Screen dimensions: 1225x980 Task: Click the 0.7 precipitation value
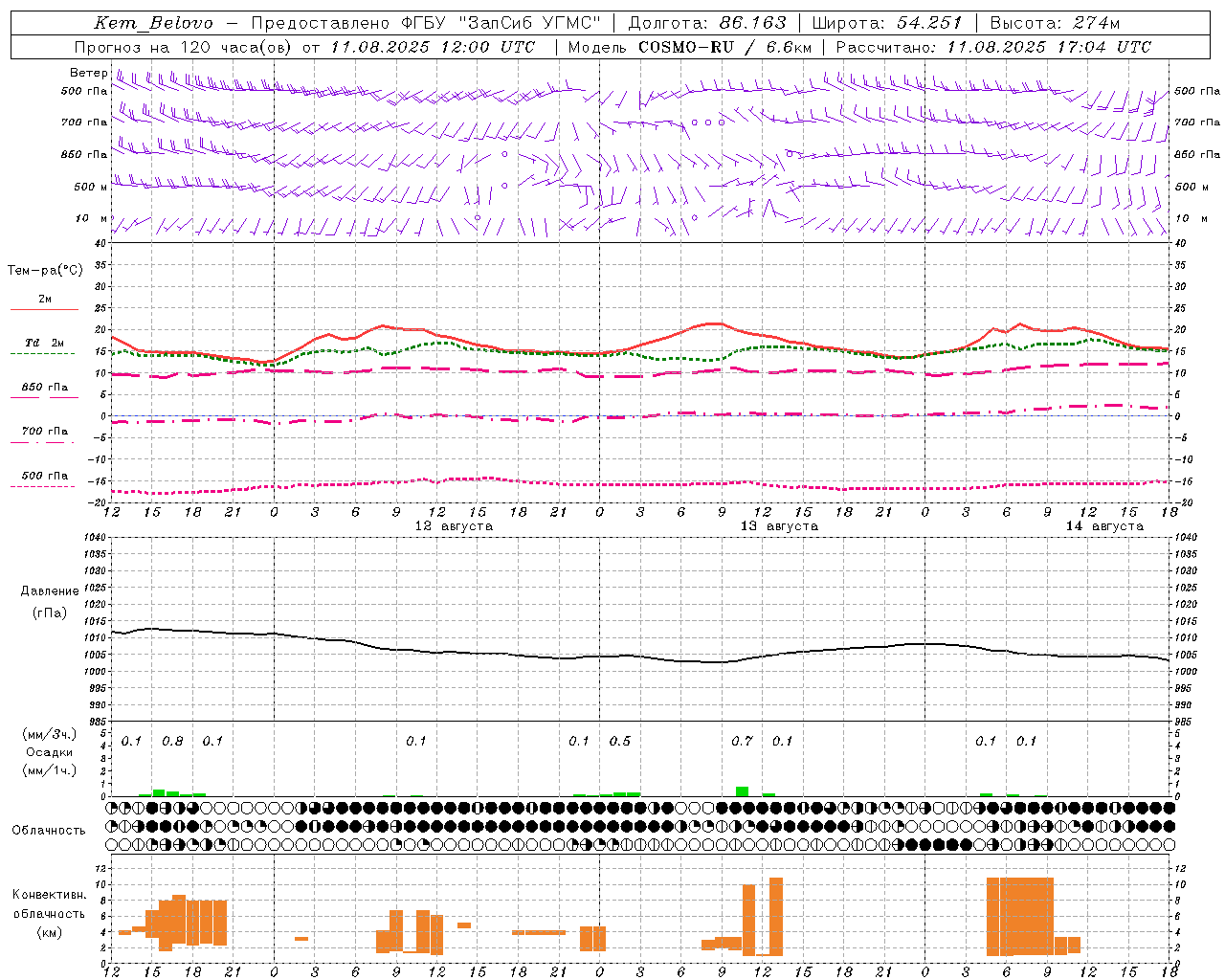pyautogui.click(x=742, y=742)
